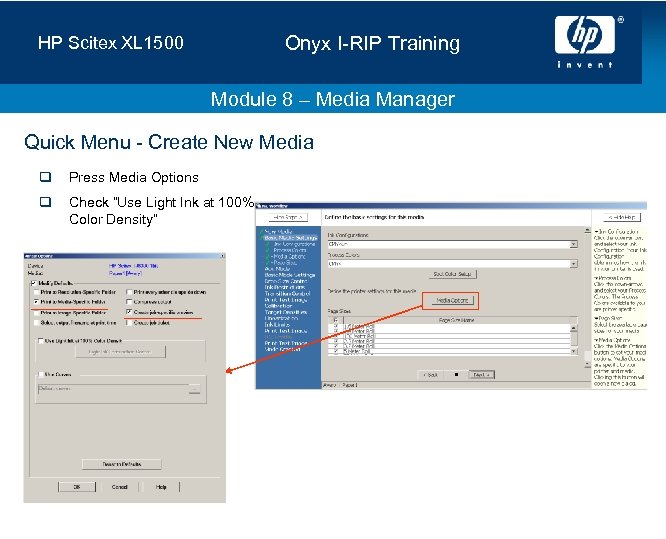The image size is (666, 539).
Task: Click OK in the Media Options dialog
Action: (x=77, y=487)
